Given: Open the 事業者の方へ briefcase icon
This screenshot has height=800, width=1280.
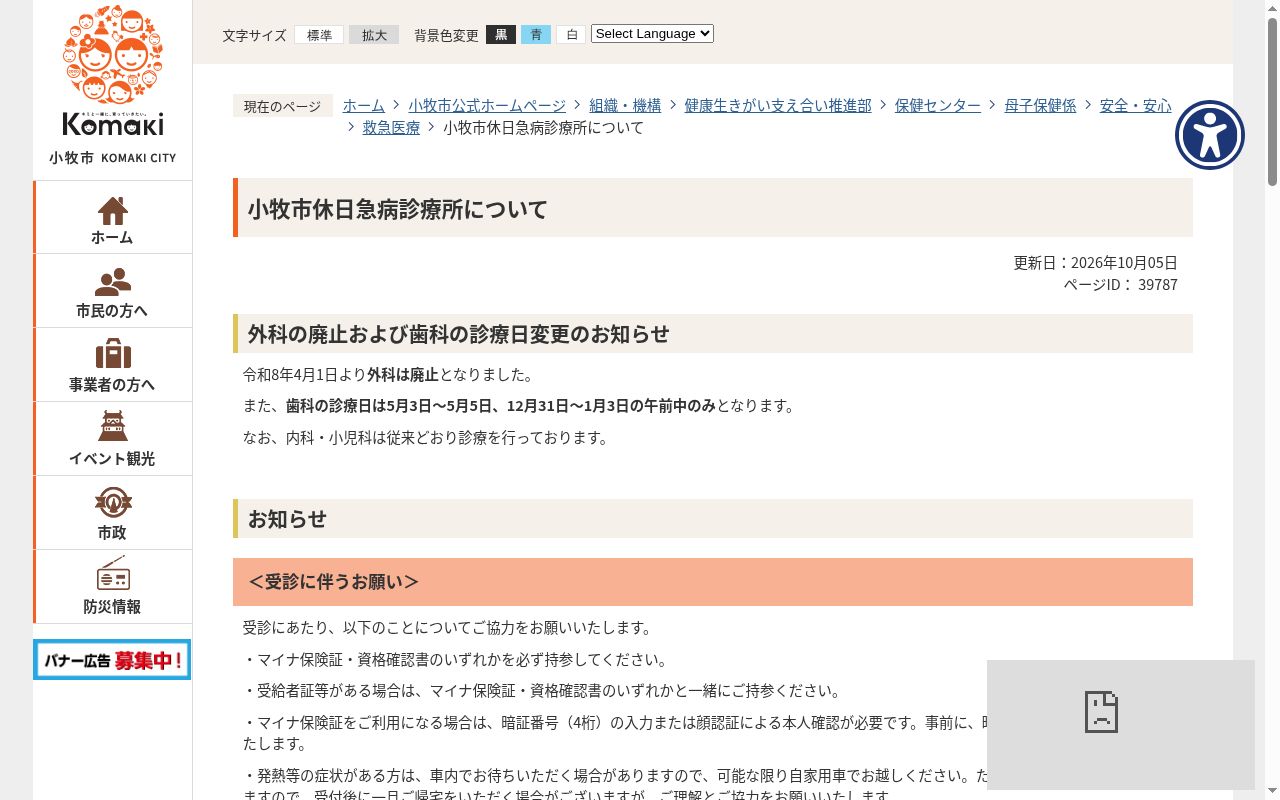Looking at the screenshot, I should pos(113,354).
